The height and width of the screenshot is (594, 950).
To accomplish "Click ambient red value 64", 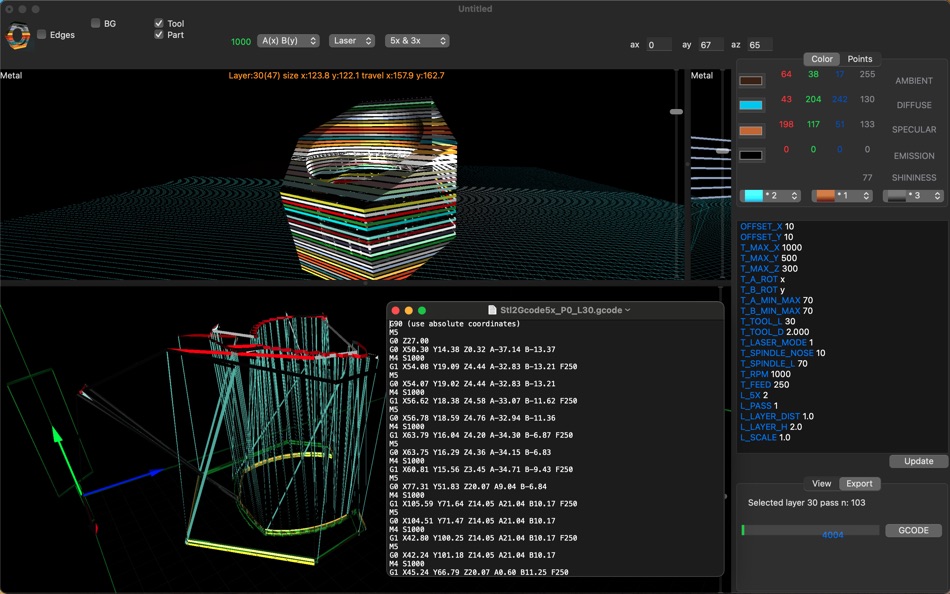I will coord(786,74).
